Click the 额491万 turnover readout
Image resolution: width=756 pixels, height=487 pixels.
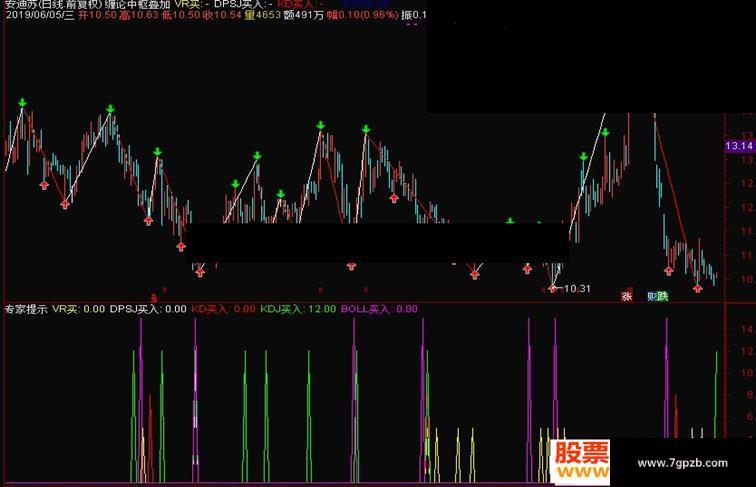point(304,15)
